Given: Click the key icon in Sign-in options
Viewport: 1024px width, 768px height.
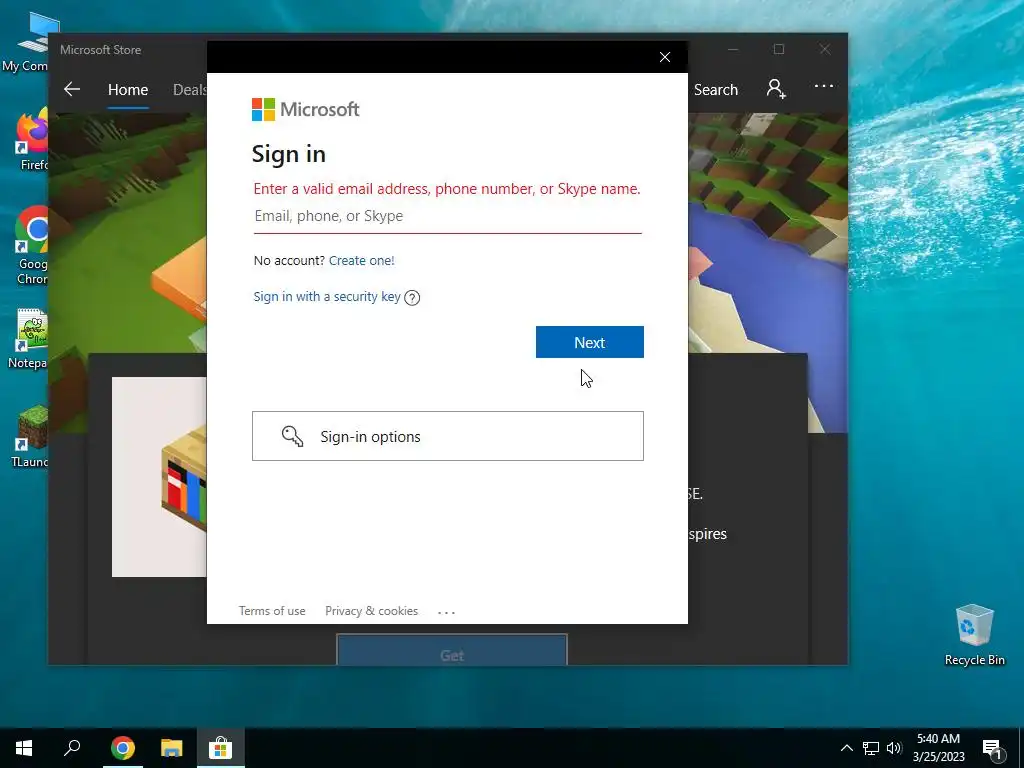Looking at the screenshot, I should (292, 436).
